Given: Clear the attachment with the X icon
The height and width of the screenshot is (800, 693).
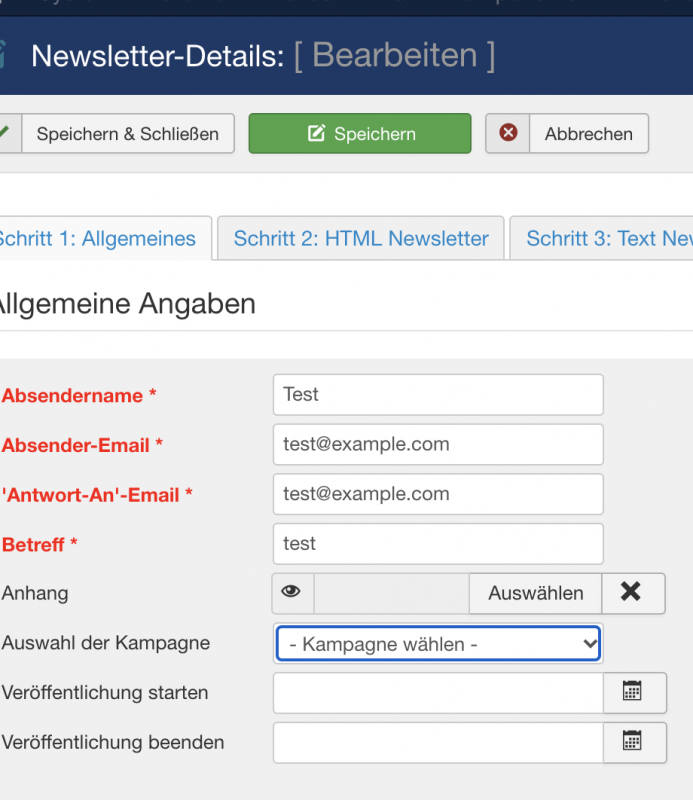Looking at the screenshot, I should [x=632, y=593].
